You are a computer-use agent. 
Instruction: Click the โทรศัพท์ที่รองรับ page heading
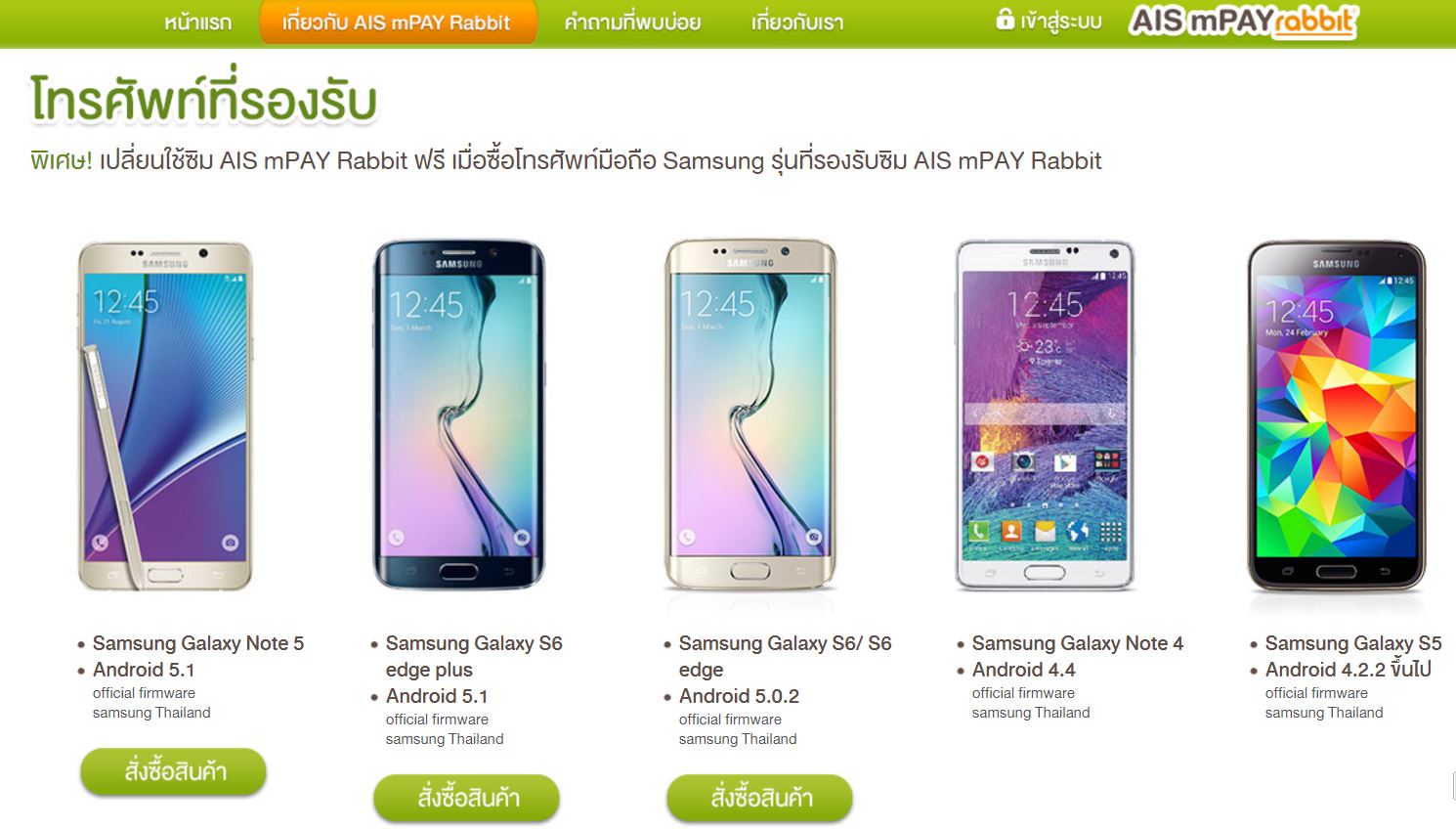click(203, 98)
